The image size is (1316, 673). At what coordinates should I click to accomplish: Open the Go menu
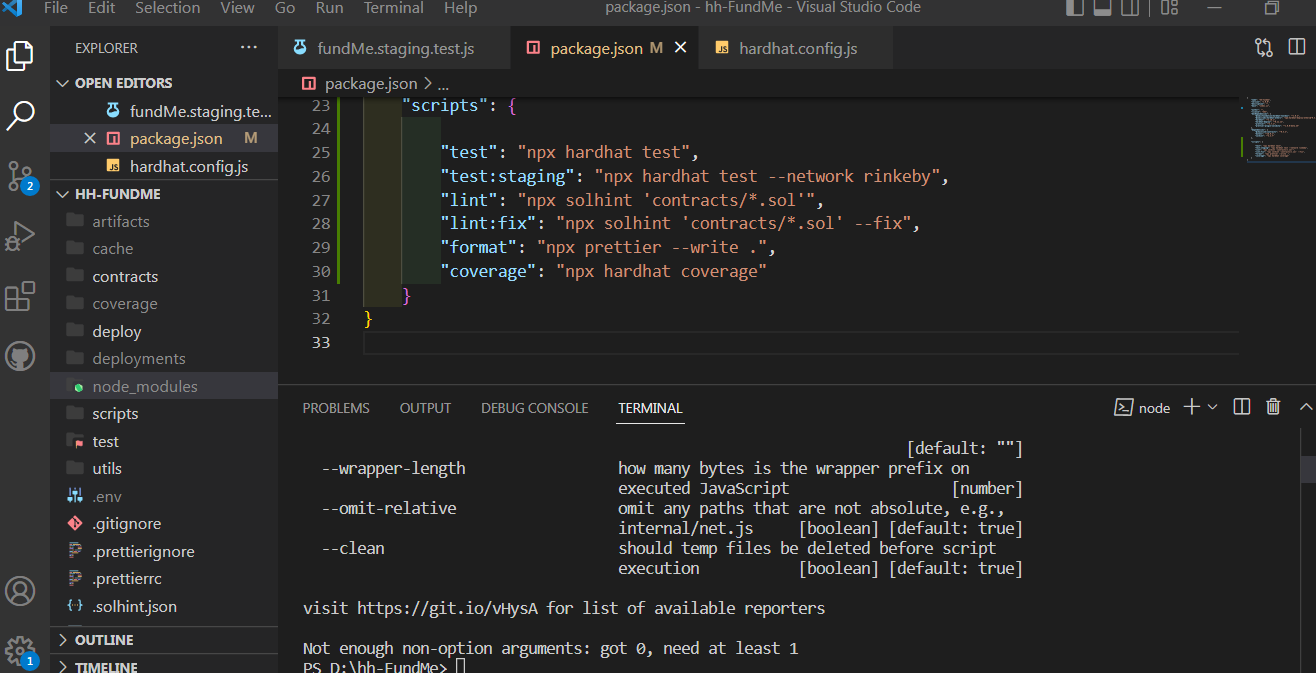click(x=285, y=8)
